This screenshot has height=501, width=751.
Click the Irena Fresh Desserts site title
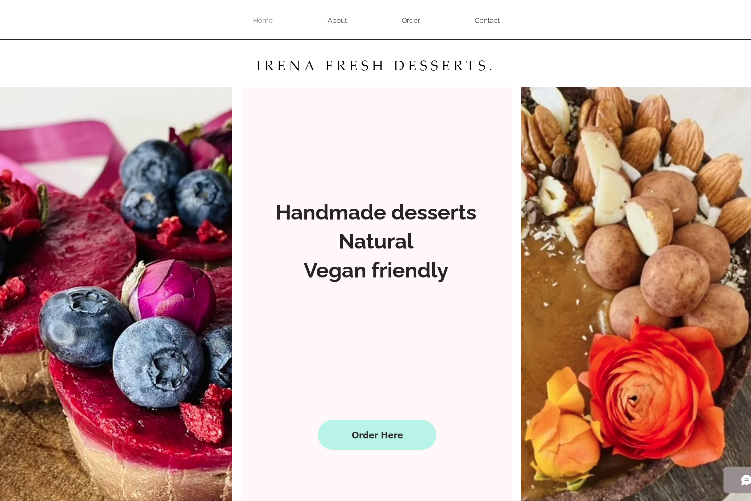coord(375,65)
